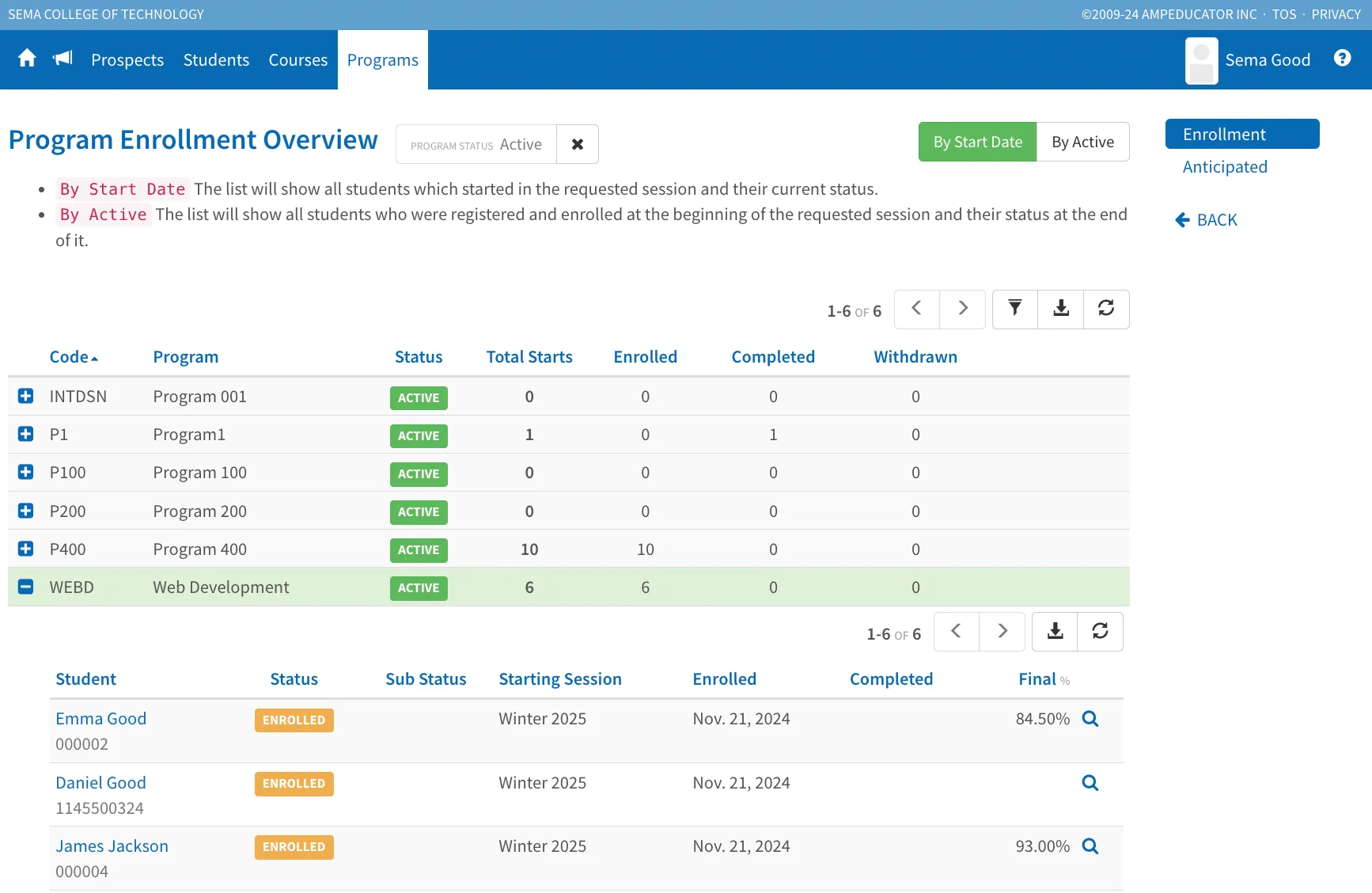Go to the Home icon

27,59
